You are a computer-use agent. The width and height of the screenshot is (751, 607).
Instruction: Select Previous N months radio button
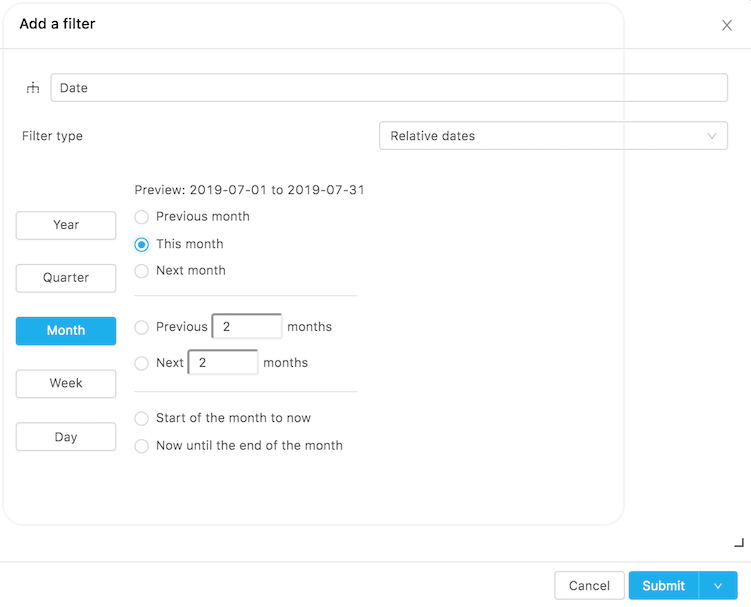coord(142,327)
